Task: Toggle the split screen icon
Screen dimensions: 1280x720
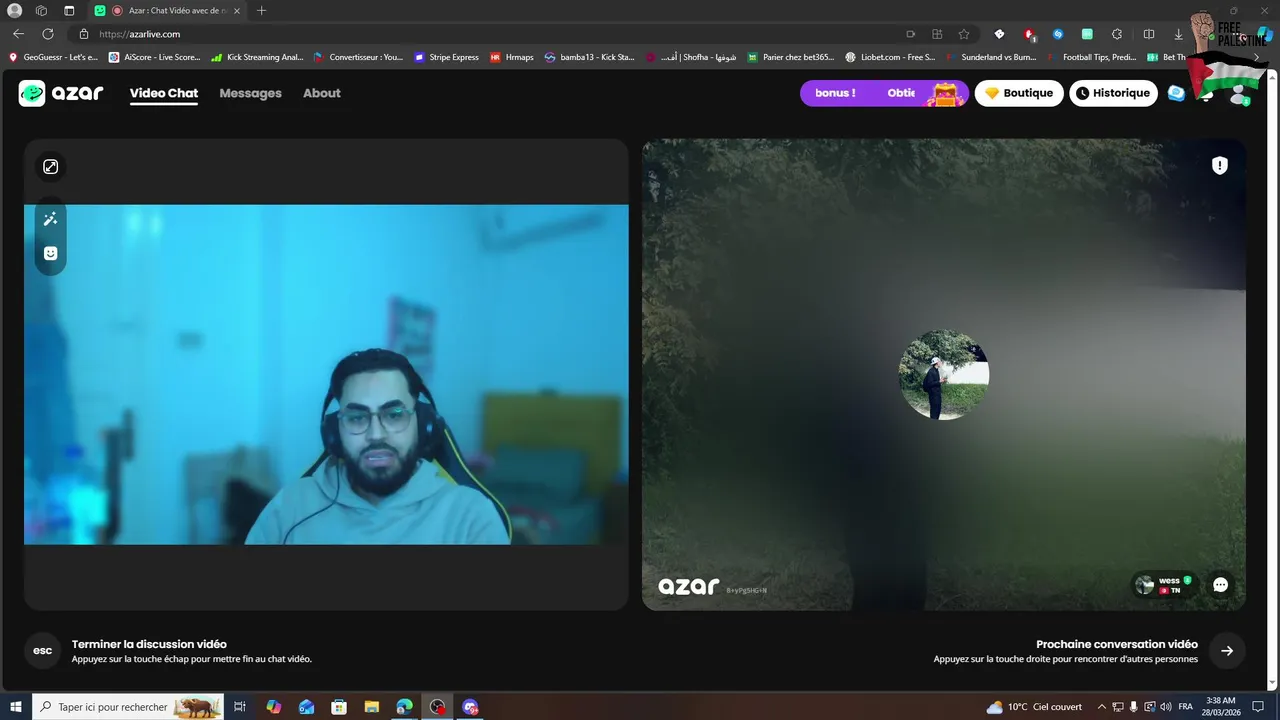Action: [1149, 34]
